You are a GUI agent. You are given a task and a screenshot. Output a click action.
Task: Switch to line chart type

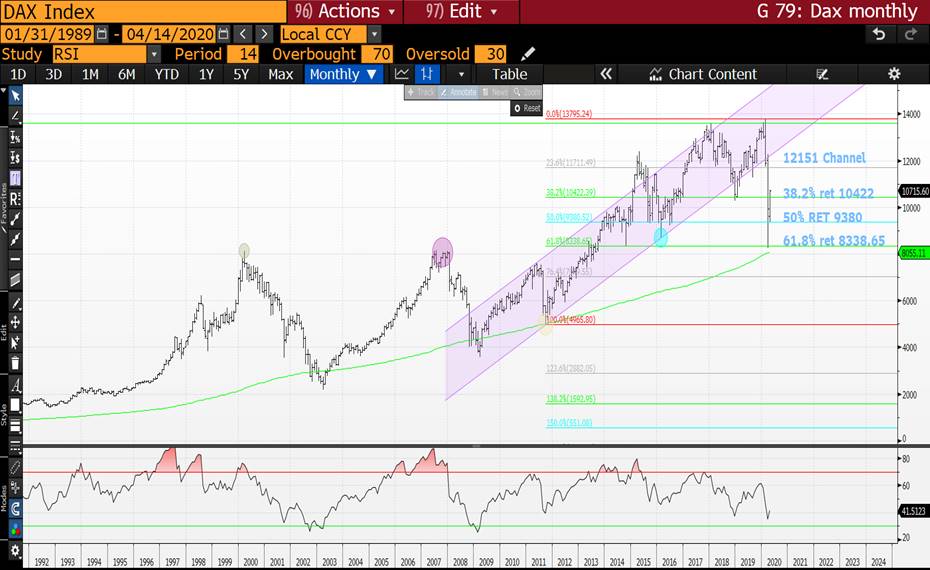(402, 74)
